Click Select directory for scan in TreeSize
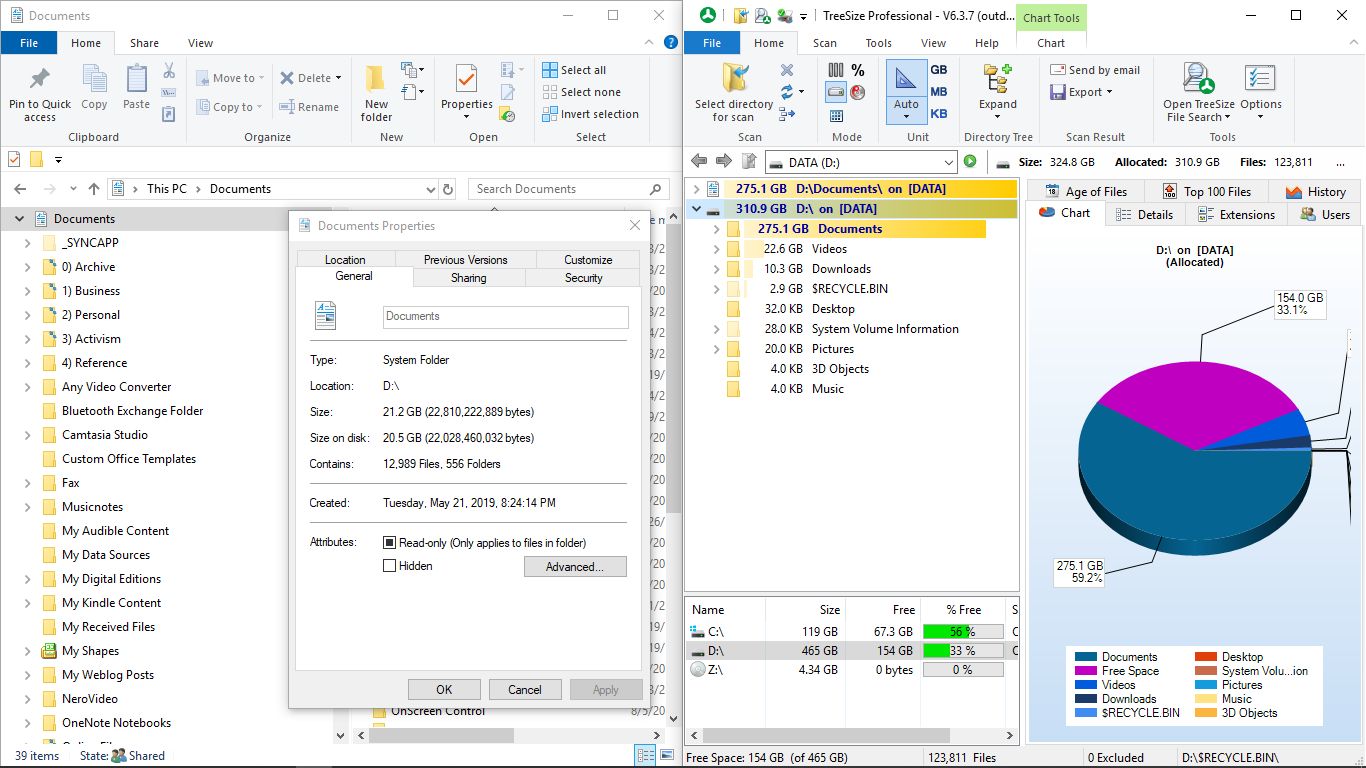This screenshot has width=1366, height=768. [734, 92]
